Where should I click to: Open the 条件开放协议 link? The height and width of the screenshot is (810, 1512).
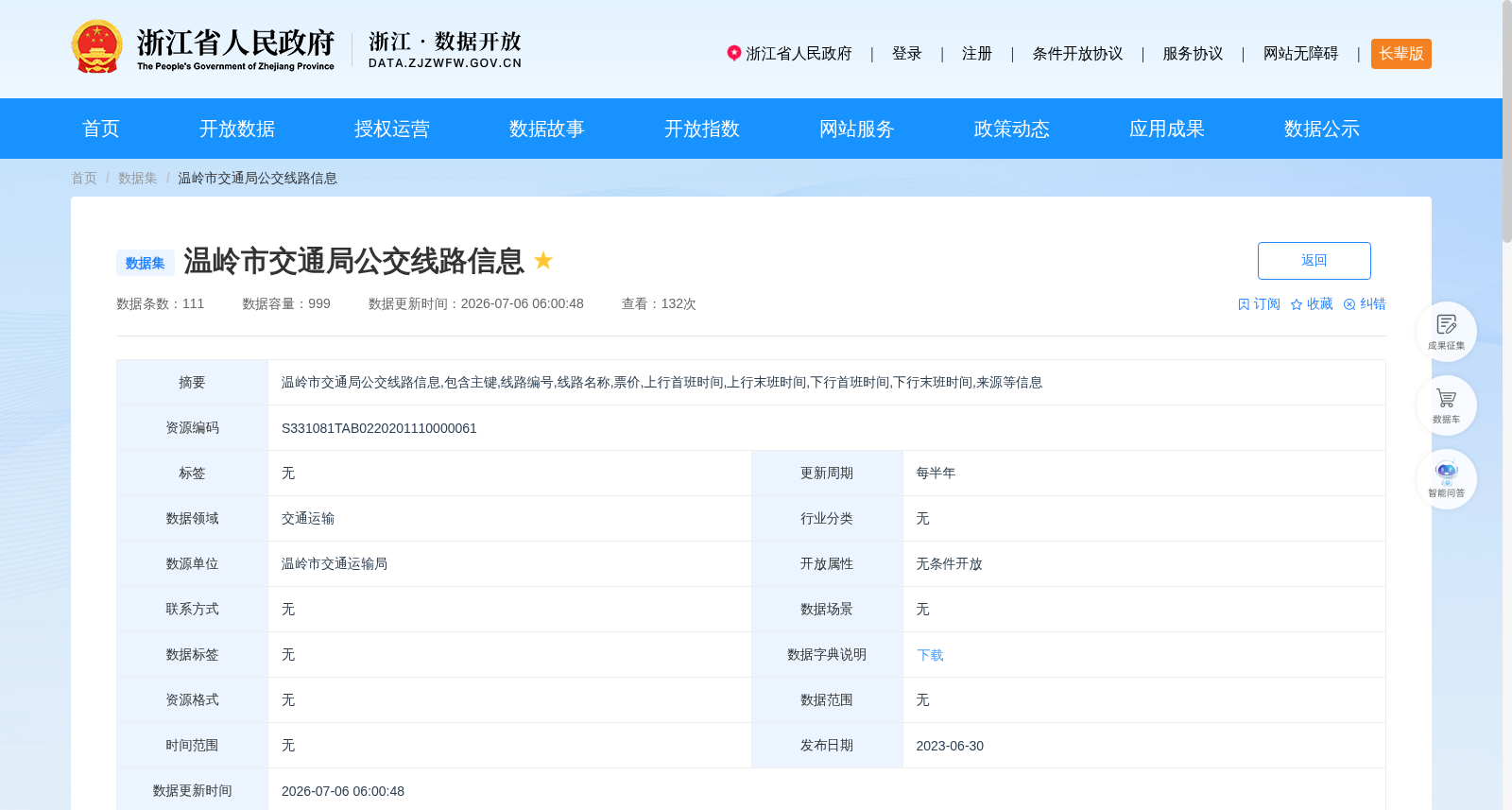click(1077, 54)
